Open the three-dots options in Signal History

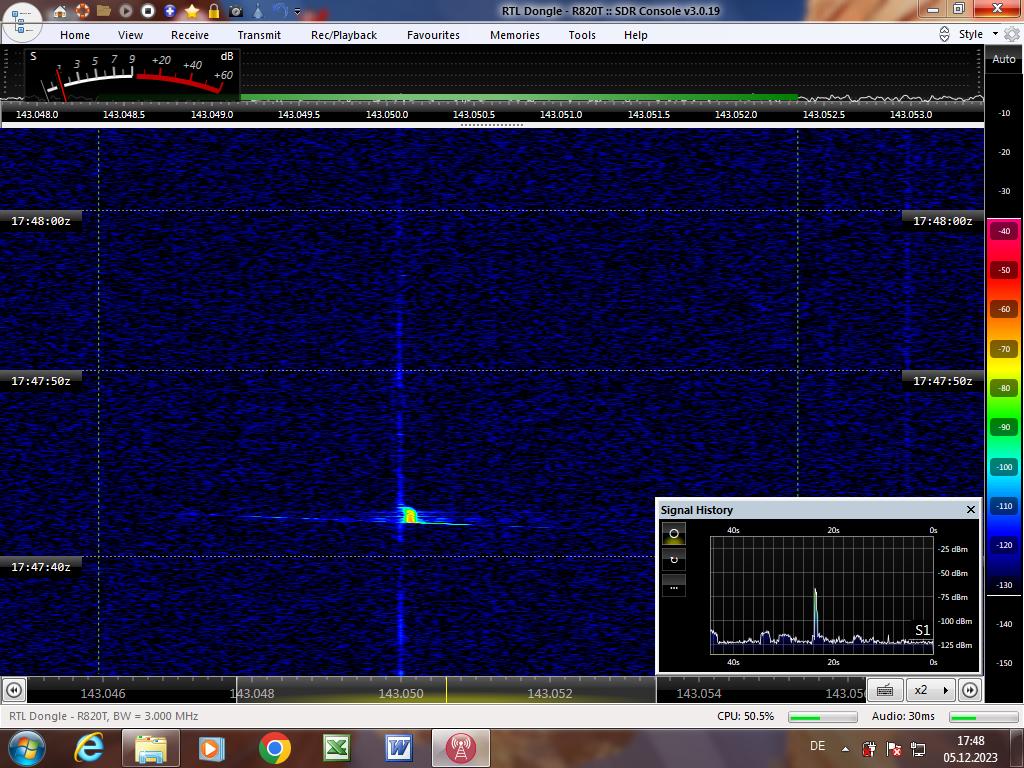(674, 586)
